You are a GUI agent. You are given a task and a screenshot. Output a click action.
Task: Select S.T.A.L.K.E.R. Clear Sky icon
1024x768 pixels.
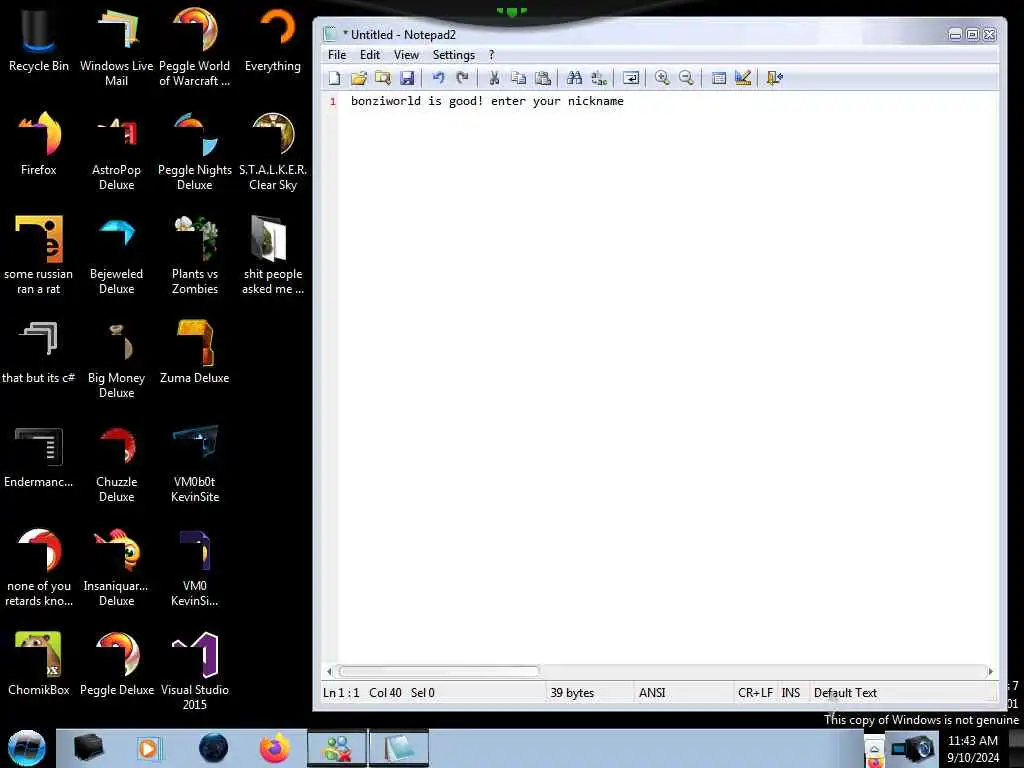point(273,152)
